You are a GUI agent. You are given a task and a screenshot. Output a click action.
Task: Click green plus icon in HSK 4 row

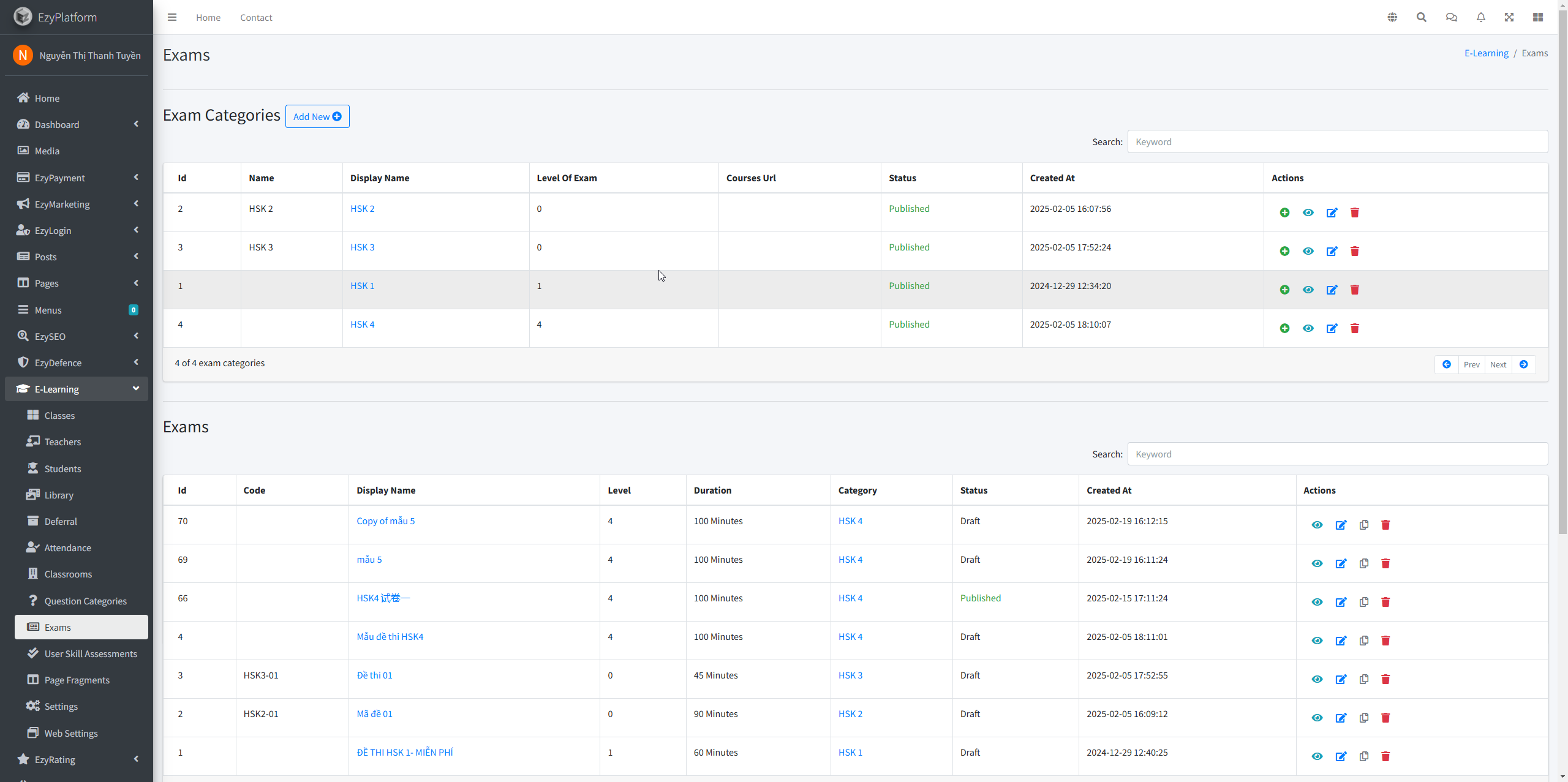pos(1284,328)
